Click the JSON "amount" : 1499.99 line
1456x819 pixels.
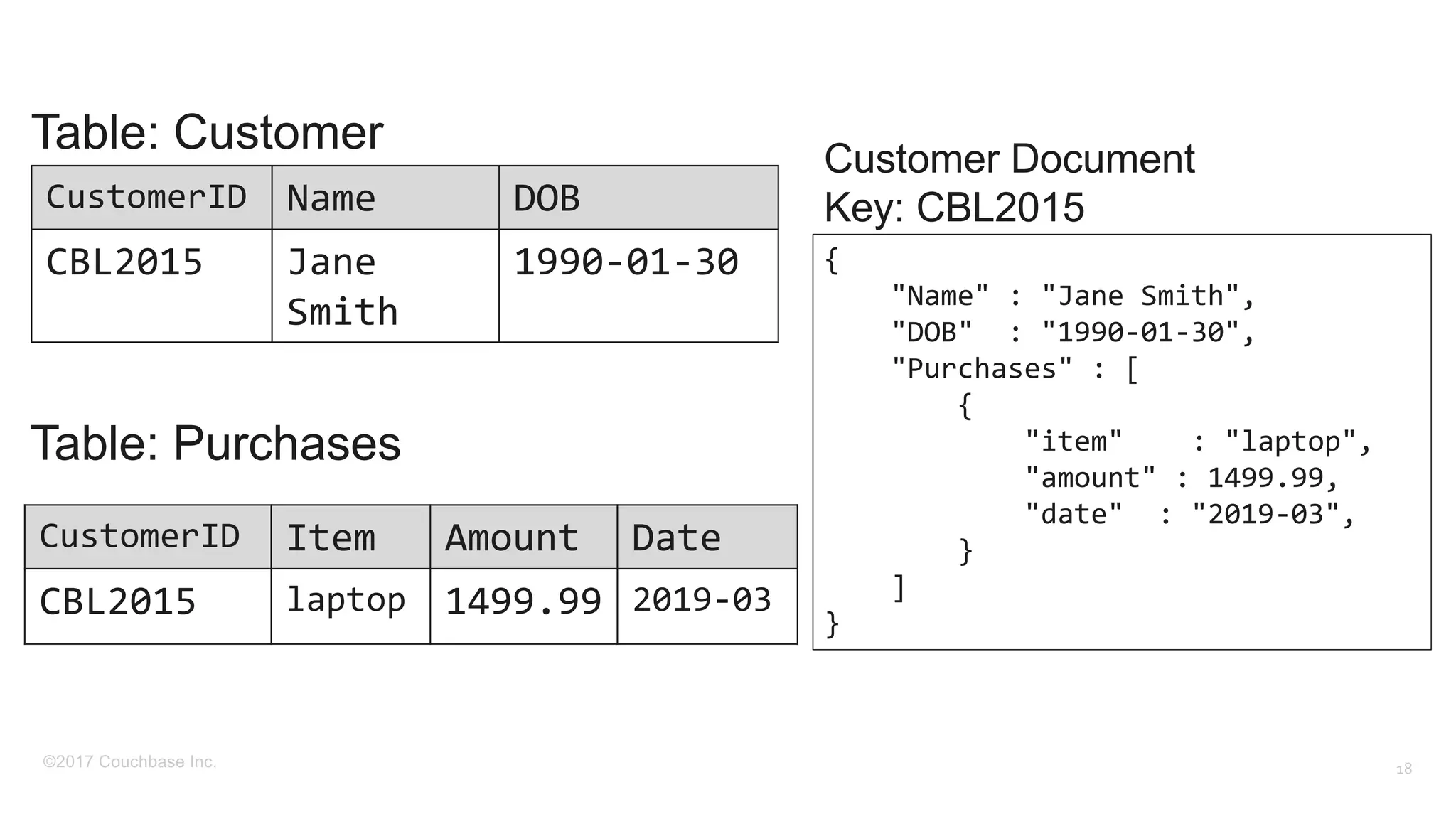(1182, 478)
